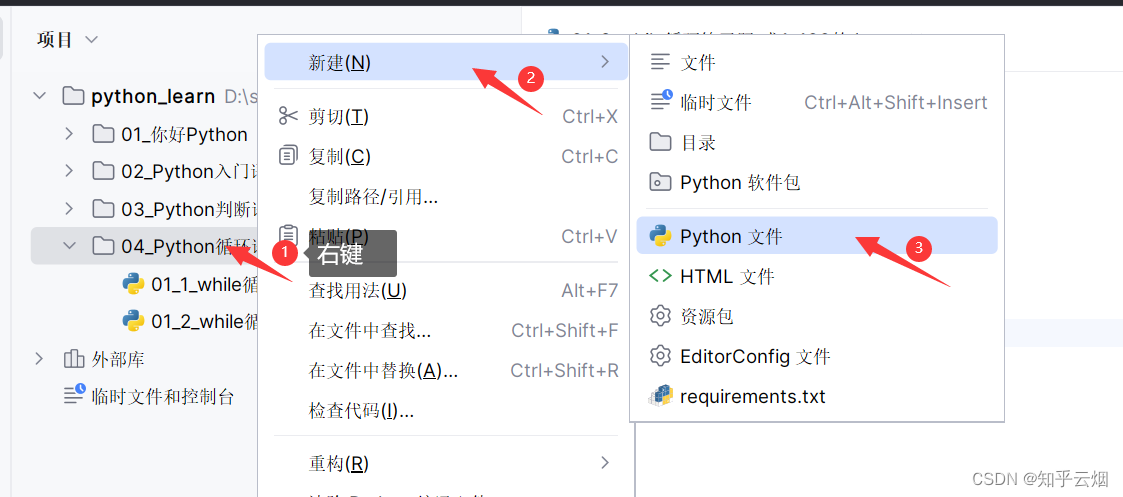Image resolution: width=1123 pixels, height=497 pixels.
Task: Click the Ctrl+X shortcut text
Action: click(x=590, y=116)
